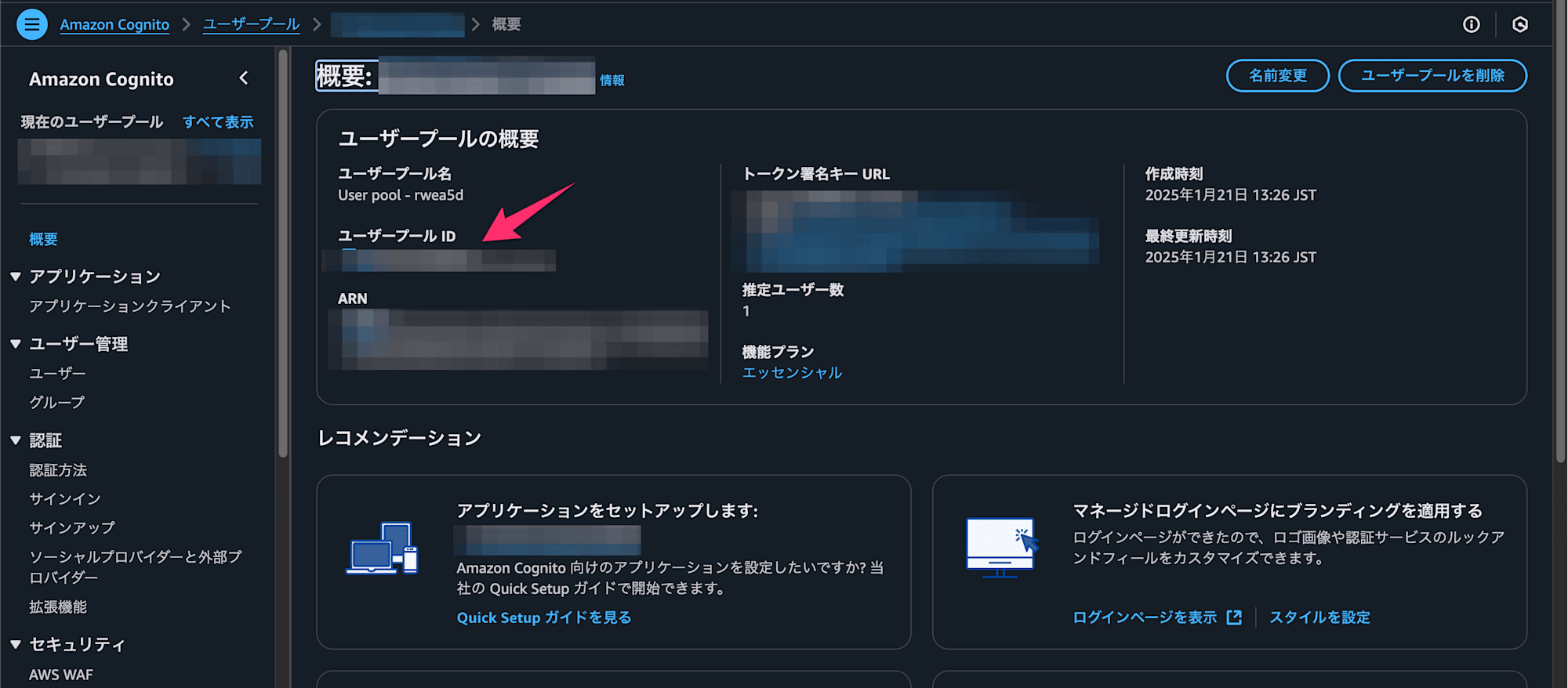Click the レコメンデーション heading
The height and width of the screenshot is (688, 1568).
[x=399, y=438]
